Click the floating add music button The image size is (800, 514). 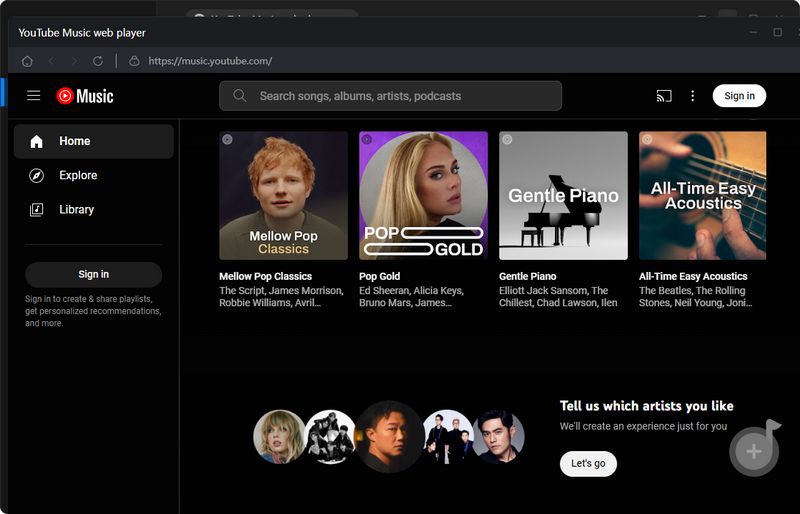(x=754, y=451)
